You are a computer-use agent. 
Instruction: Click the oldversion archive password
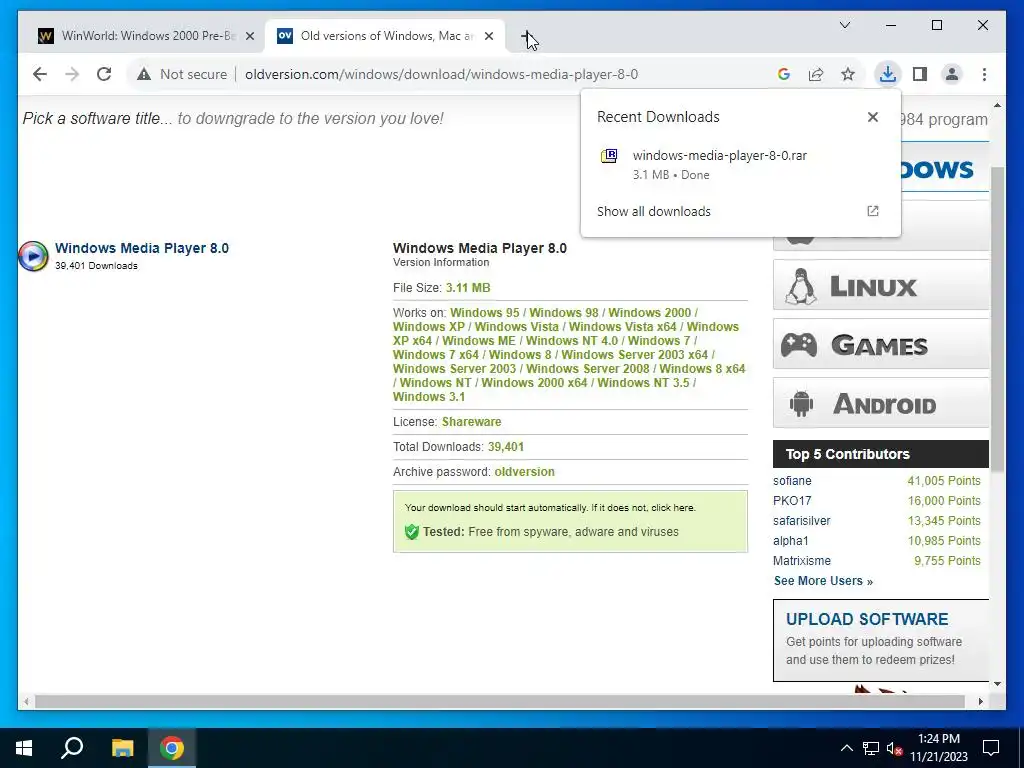[524, 472]
